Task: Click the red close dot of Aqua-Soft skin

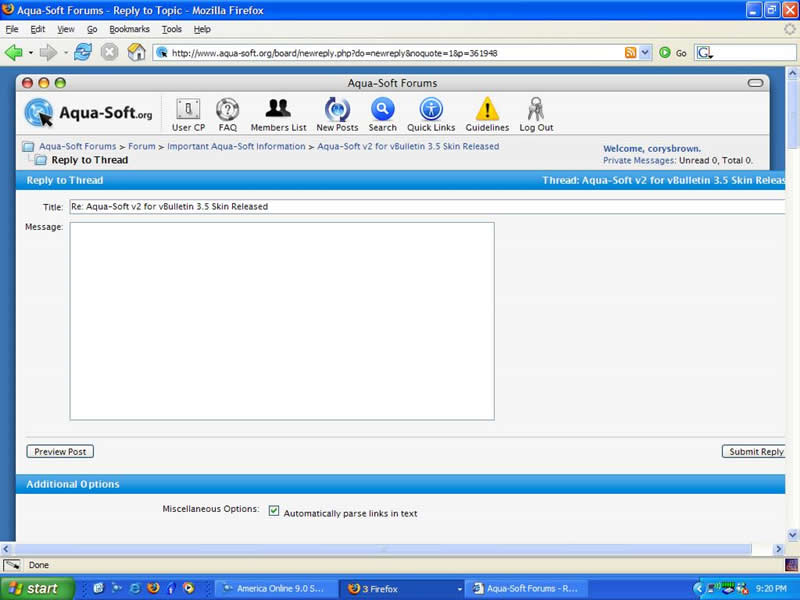Action: [x=28, y=83]
